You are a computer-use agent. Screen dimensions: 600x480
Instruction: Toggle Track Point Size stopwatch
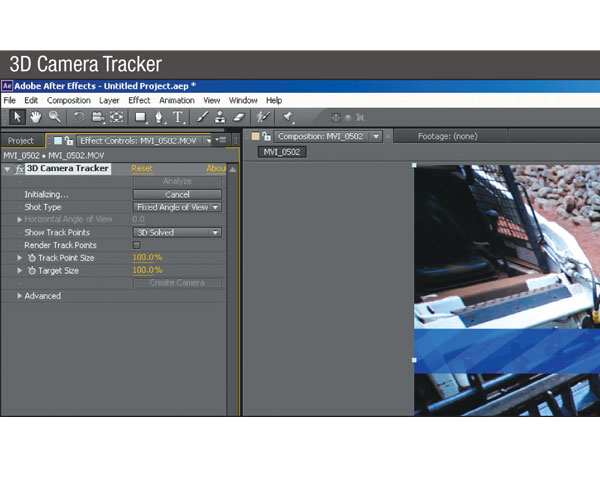click(x=32, y=258)
